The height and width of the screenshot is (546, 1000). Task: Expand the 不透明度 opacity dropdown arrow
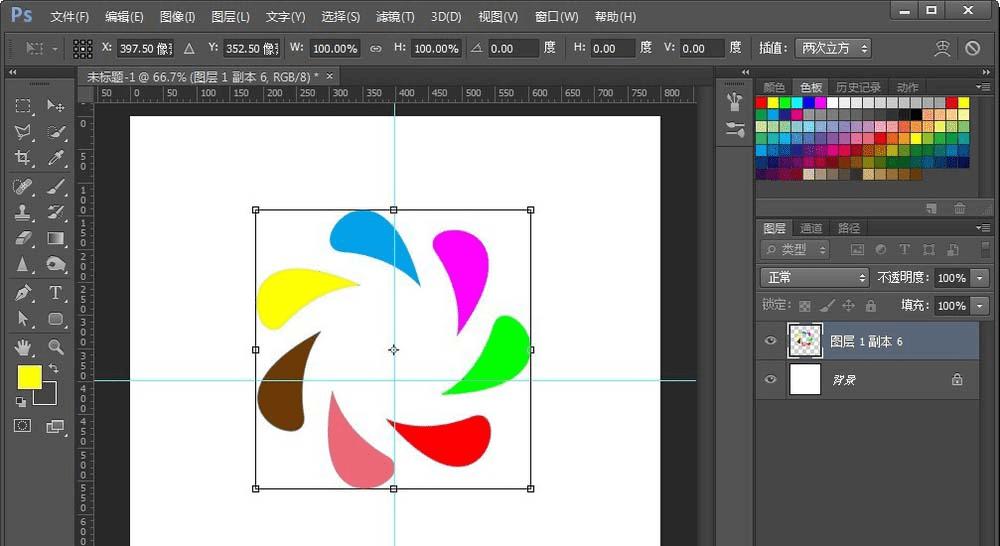pos(980,277)
